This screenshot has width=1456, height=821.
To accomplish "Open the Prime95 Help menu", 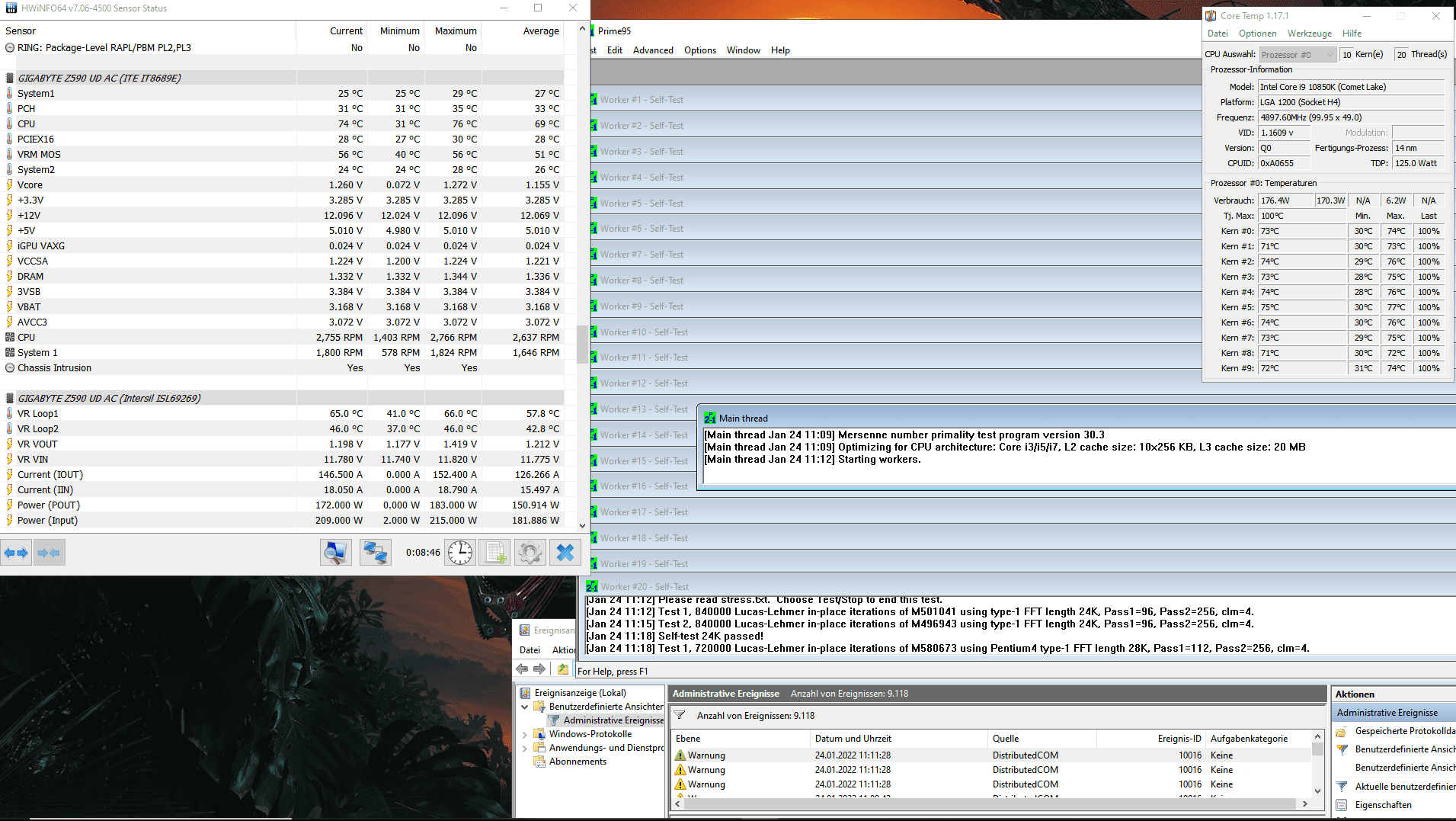I will (x=780, y=50).
